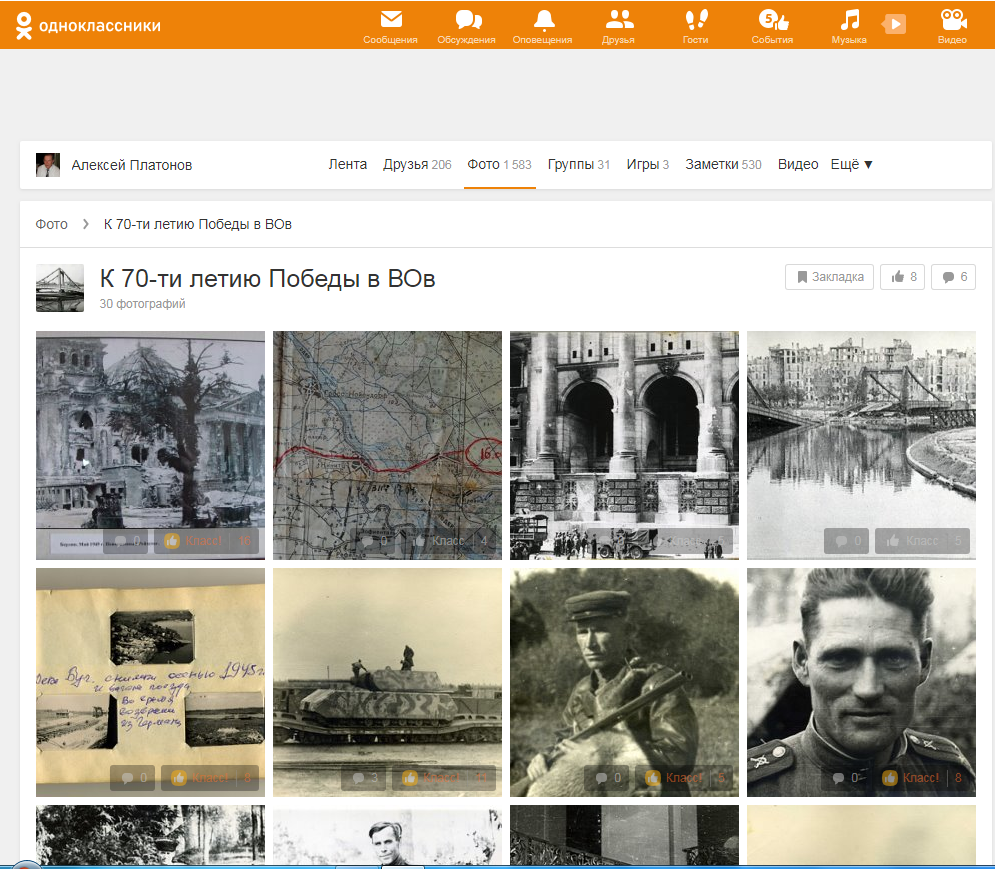Image resolution: width=995 pixels, height=869 pixels.
Task: Open comments on the ruined domed building photo
Action: point(126,541)
